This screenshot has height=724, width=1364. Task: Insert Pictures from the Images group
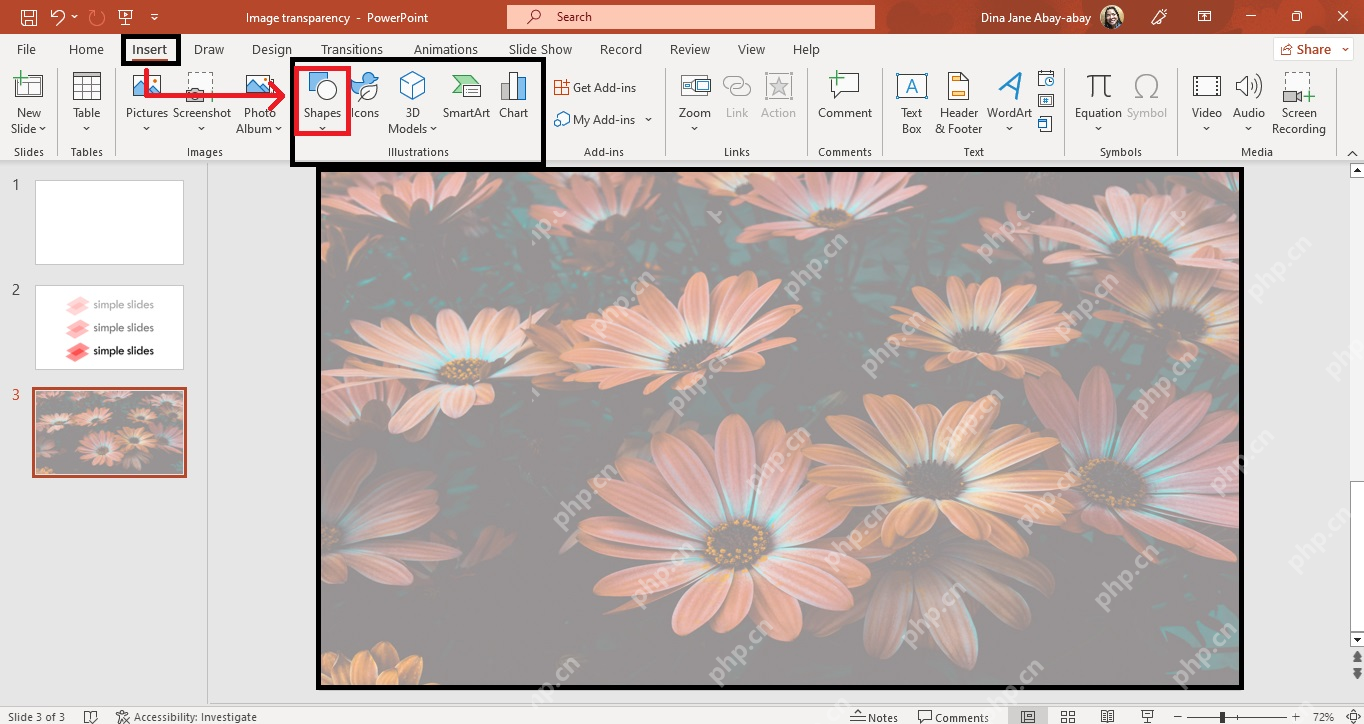(147, 103)
